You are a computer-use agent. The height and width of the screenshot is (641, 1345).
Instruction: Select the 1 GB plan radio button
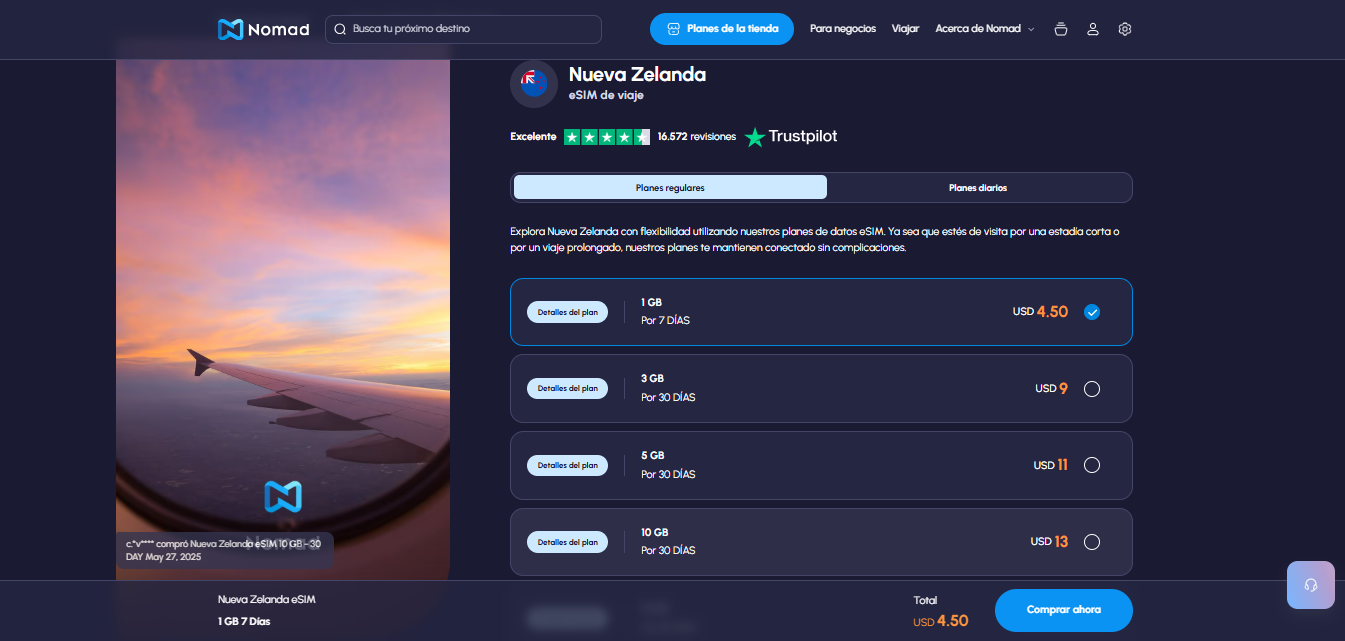(1092, 312)
